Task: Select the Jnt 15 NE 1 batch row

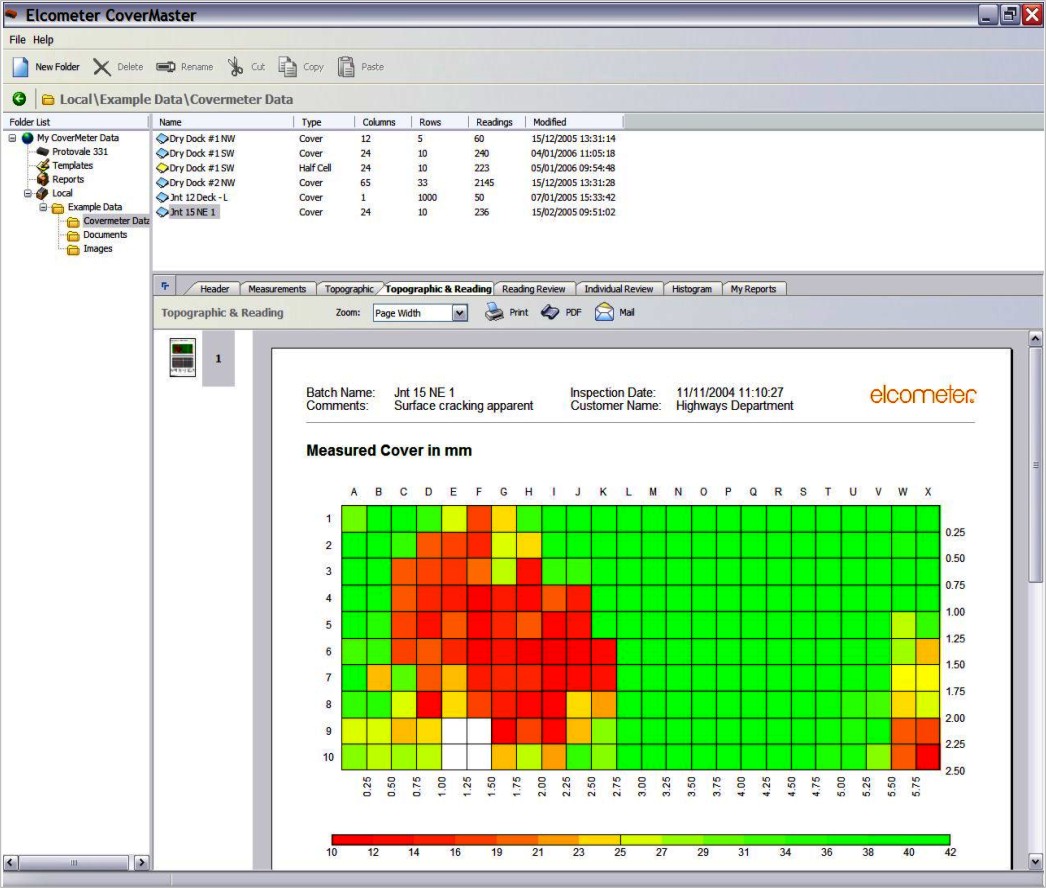Action: (386, 212)
